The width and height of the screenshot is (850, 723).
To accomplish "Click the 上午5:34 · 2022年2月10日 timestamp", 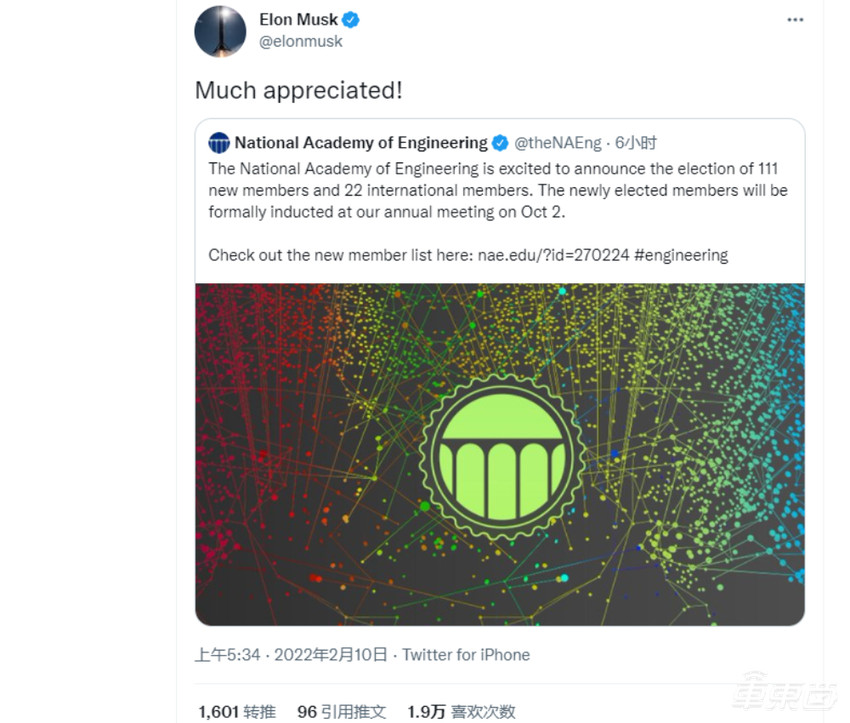I will click(291, 655).
